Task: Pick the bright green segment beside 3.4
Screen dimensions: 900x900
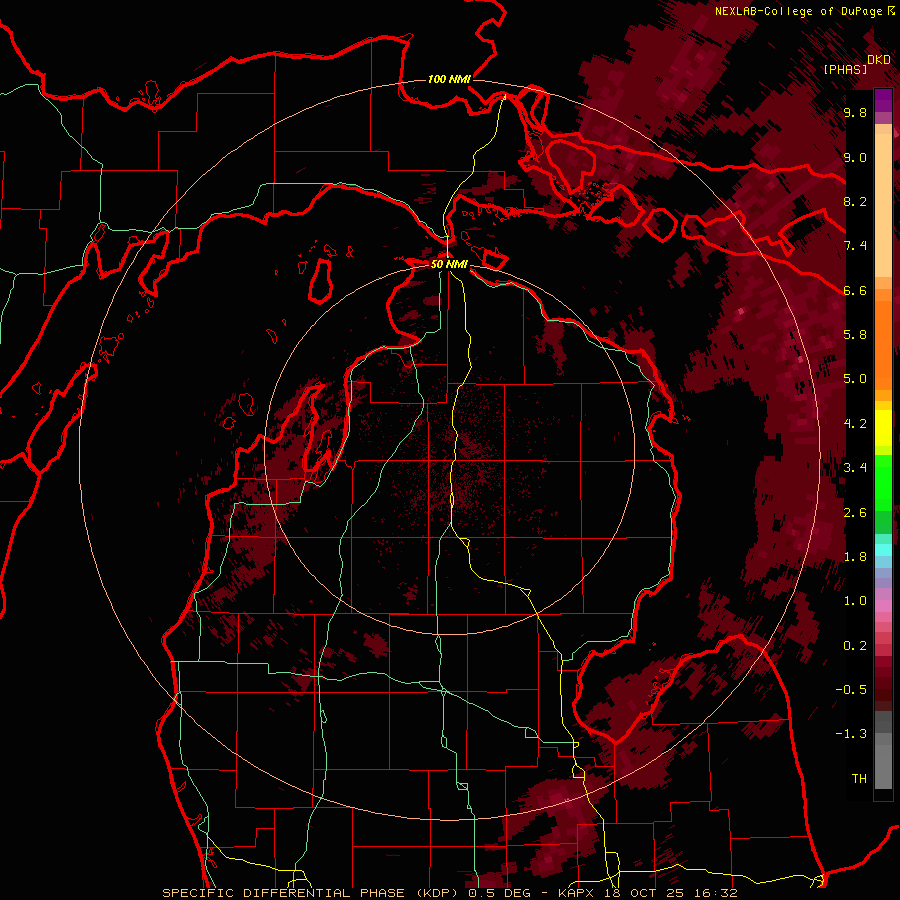Action: (883, 482)
